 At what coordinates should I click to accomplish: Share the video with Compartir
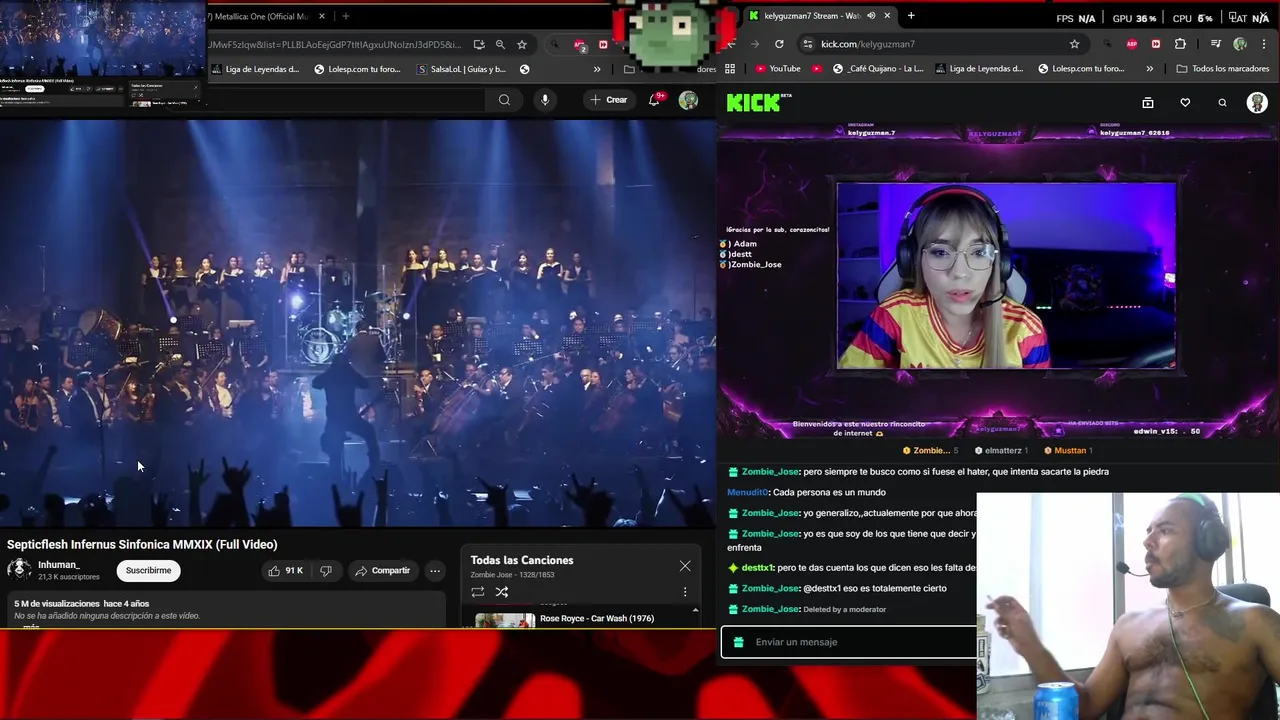pyautogui.click(x=382, y=570)
